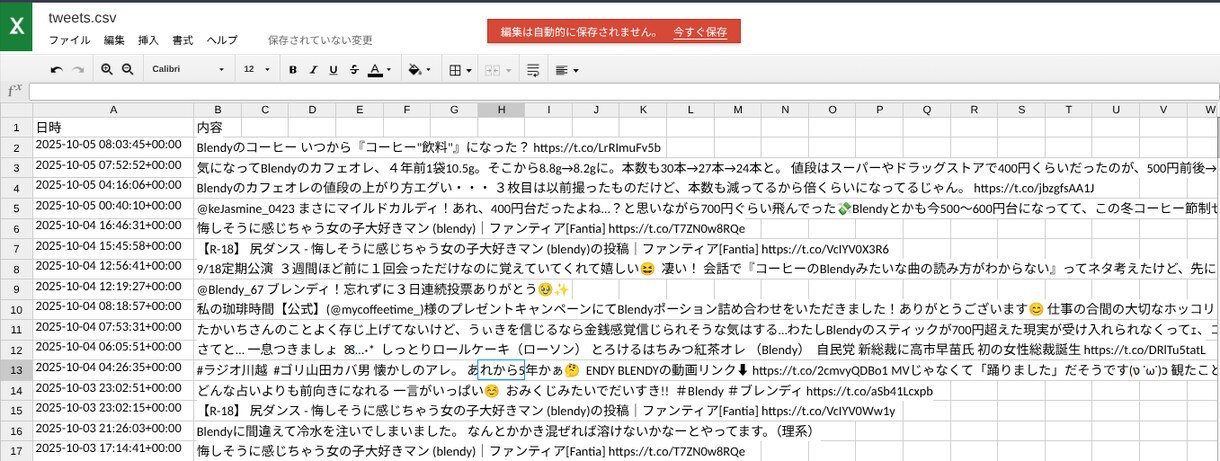Click the fx formula icon
This screenshot has width=1220, height=461.
coord(14,91)
